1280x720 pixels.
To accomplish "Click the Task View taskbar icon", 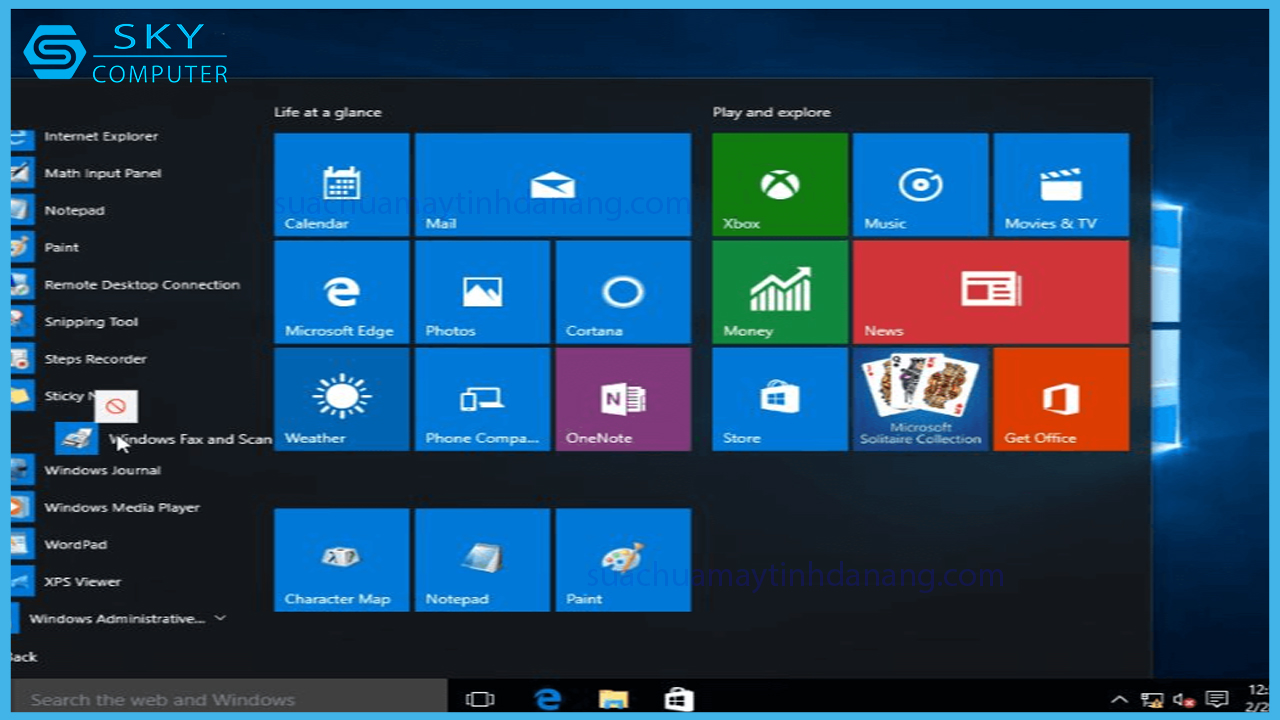I will coord(481,699).
